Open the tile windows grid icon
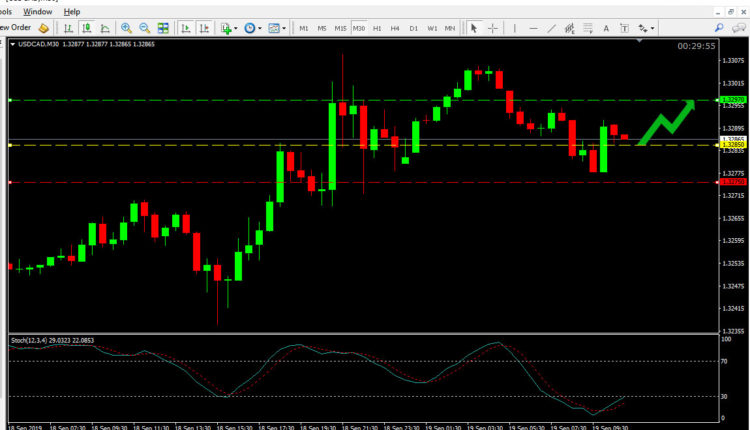This screenshot has height=430, width=750. tap(163, 28)
